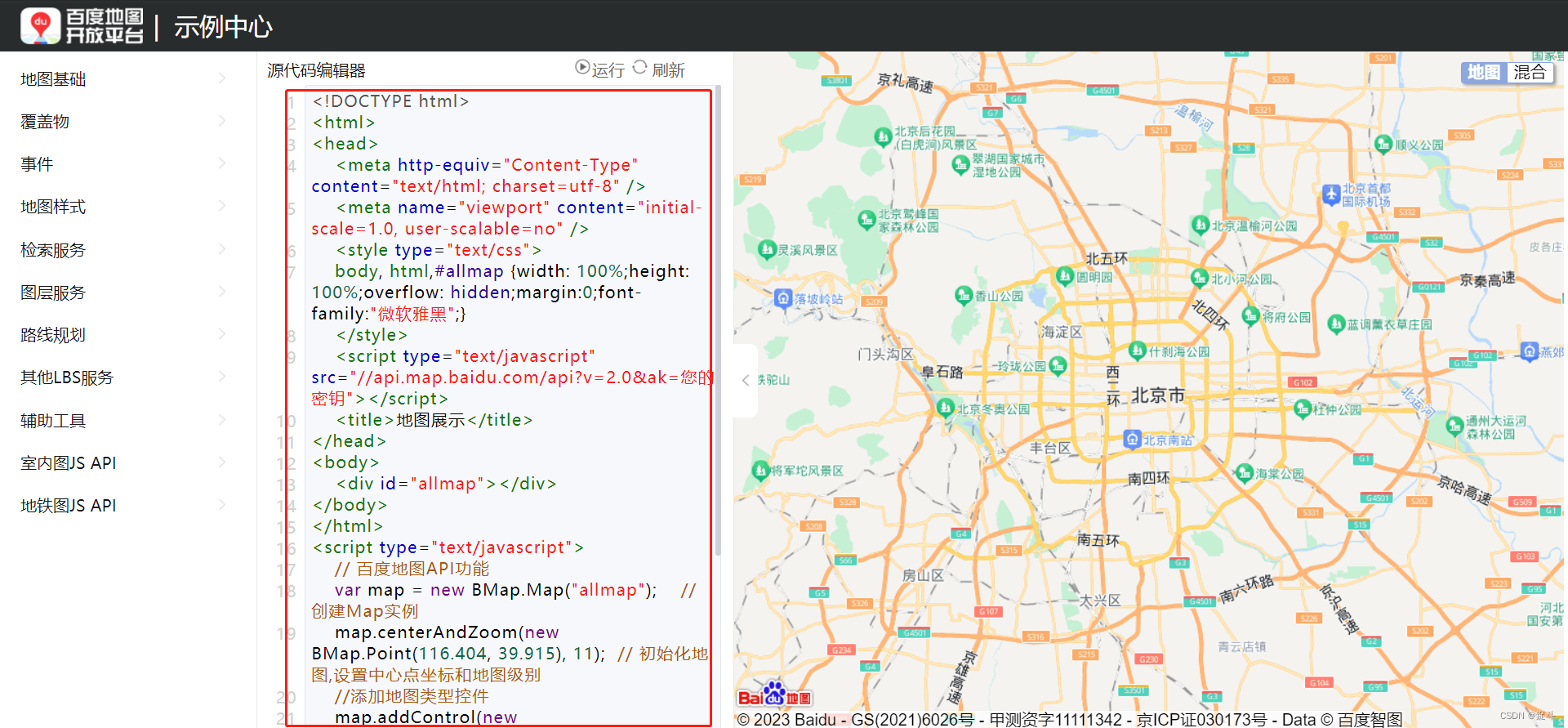The width and height of the screenshot is (1568, 728).
Task: Click the 将府公园 marker icon
Action: tap(1250, 315)
